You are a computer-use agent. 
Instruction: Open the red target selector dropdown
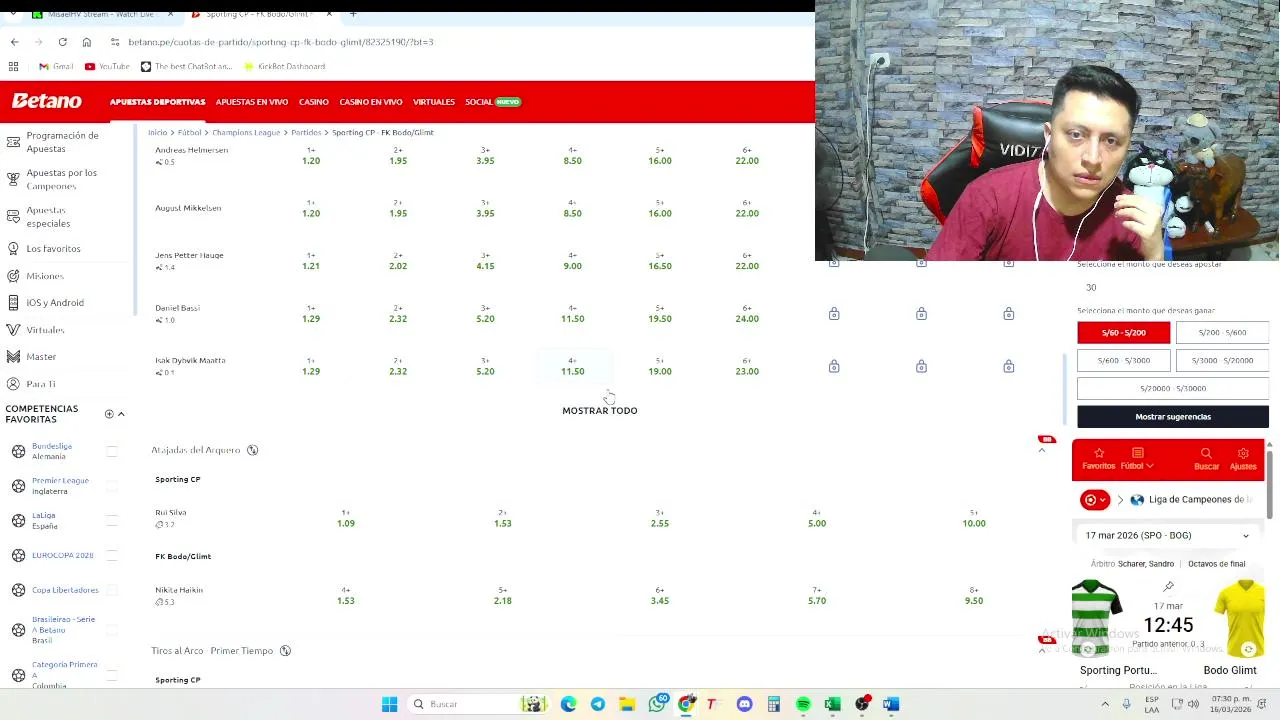coord(1095,500)
